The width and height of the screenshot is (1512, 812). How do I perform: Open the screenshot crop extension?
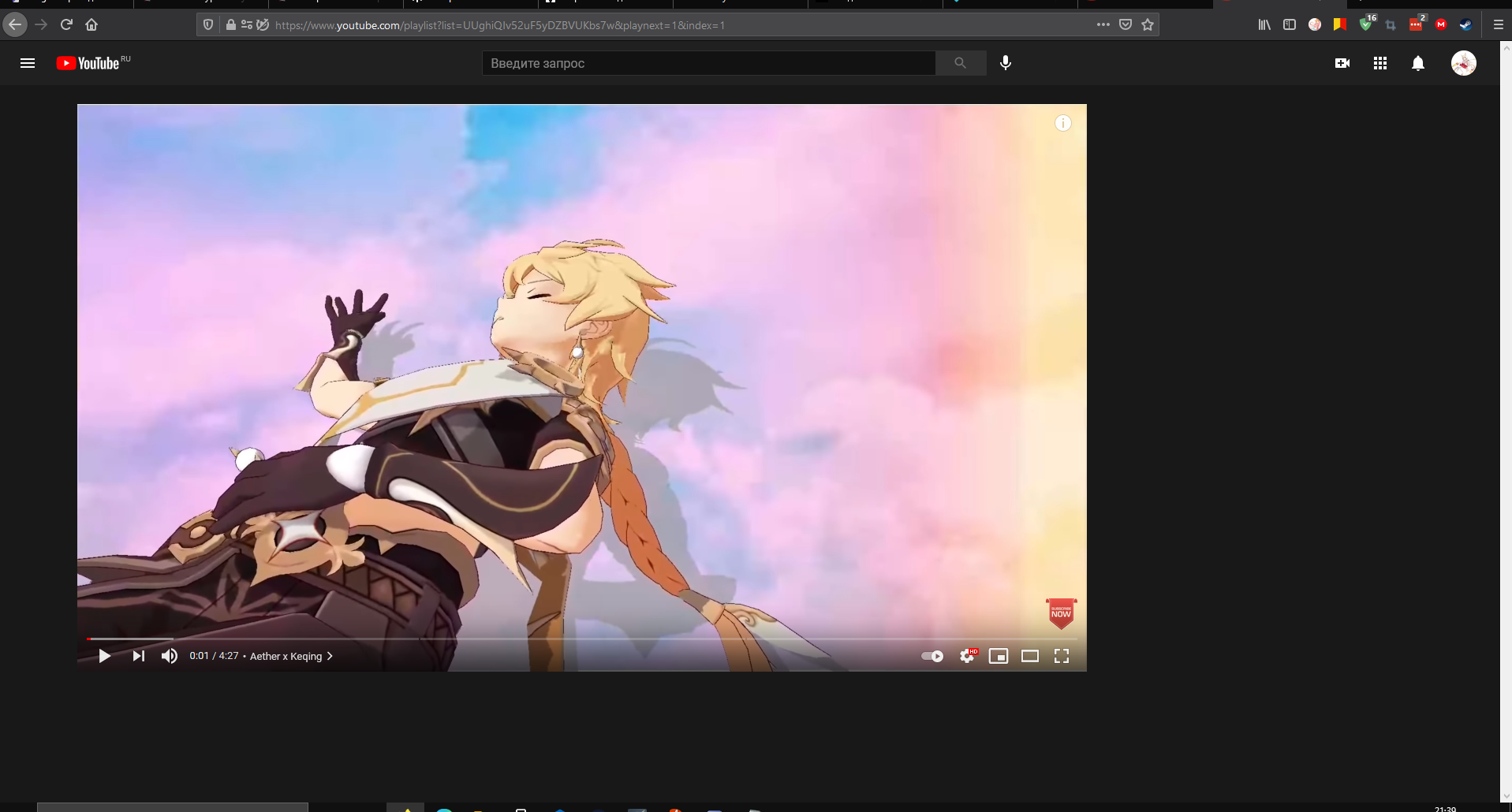tap(1391, 24)
